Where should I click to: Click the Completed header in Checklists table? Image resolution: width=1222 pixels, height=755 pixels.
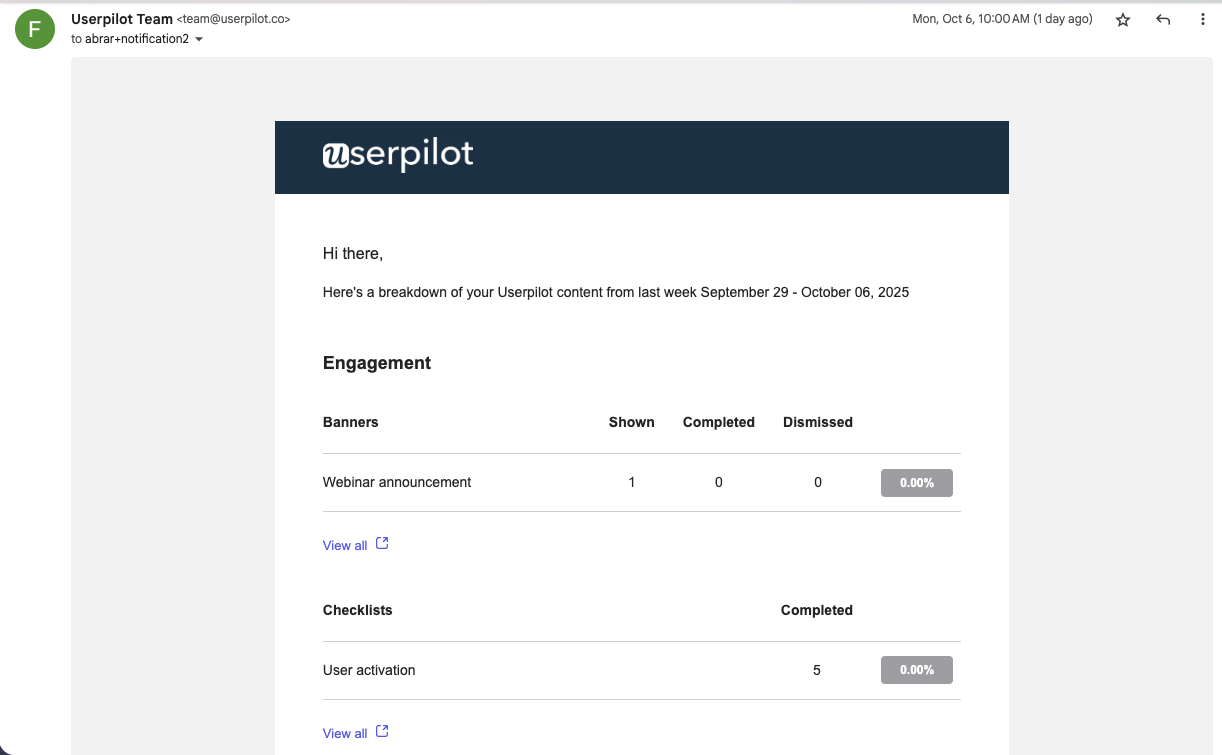(x=817, y=610)
